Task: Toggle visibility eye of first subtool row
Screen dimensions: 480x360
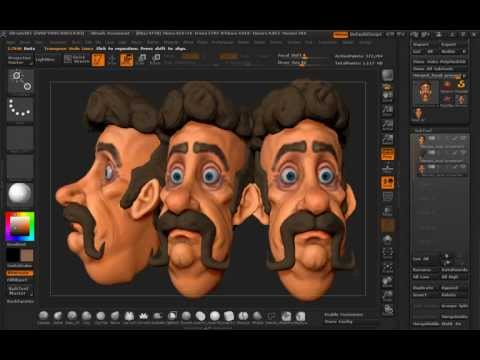Action: (x=463, y=138)
